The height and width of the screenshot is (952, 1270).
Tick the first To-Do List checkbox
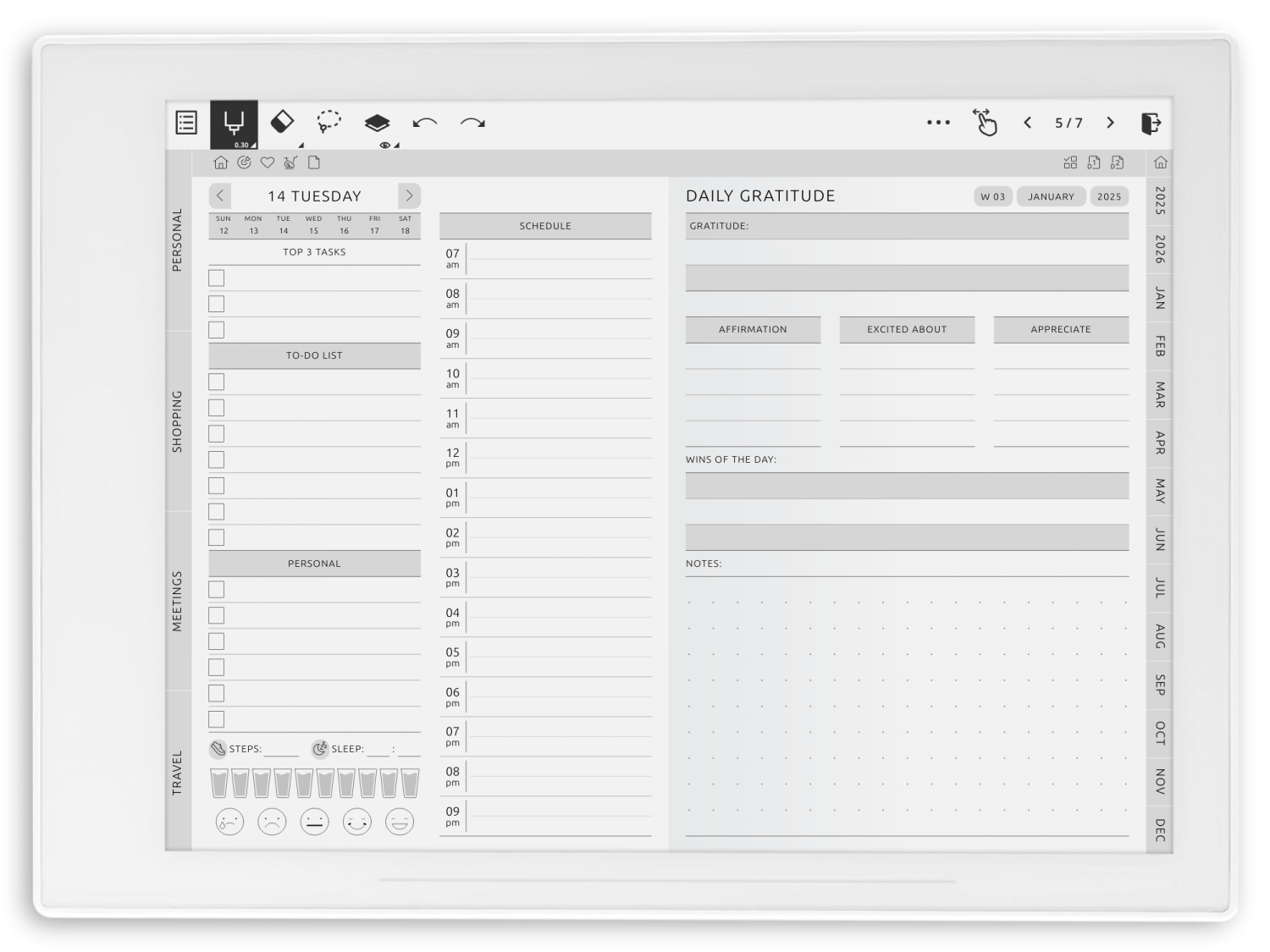pyautogui.click(x=217, y=382)
